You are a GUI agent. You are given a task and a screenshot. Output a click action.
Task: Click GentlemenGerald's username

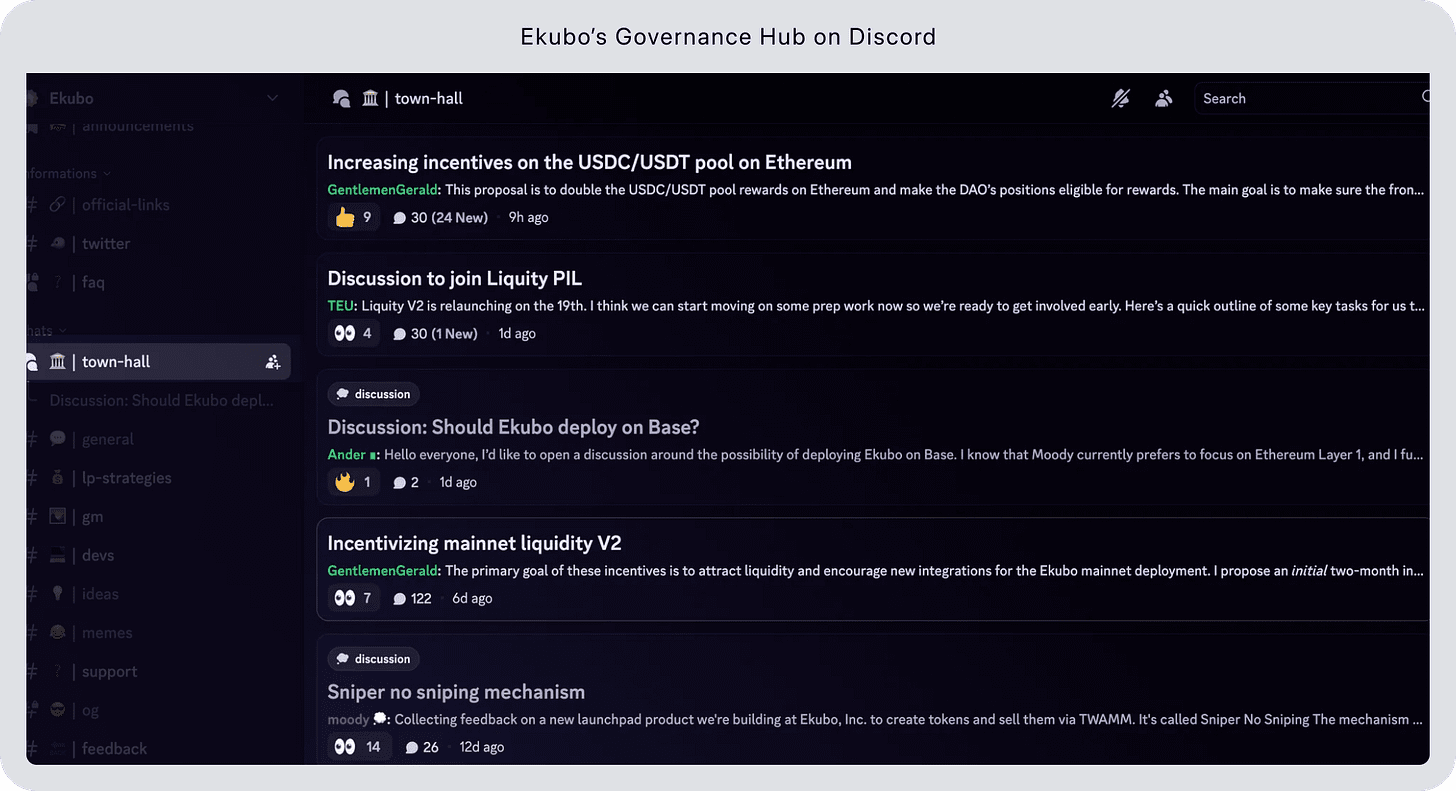(x=382, y=188)
